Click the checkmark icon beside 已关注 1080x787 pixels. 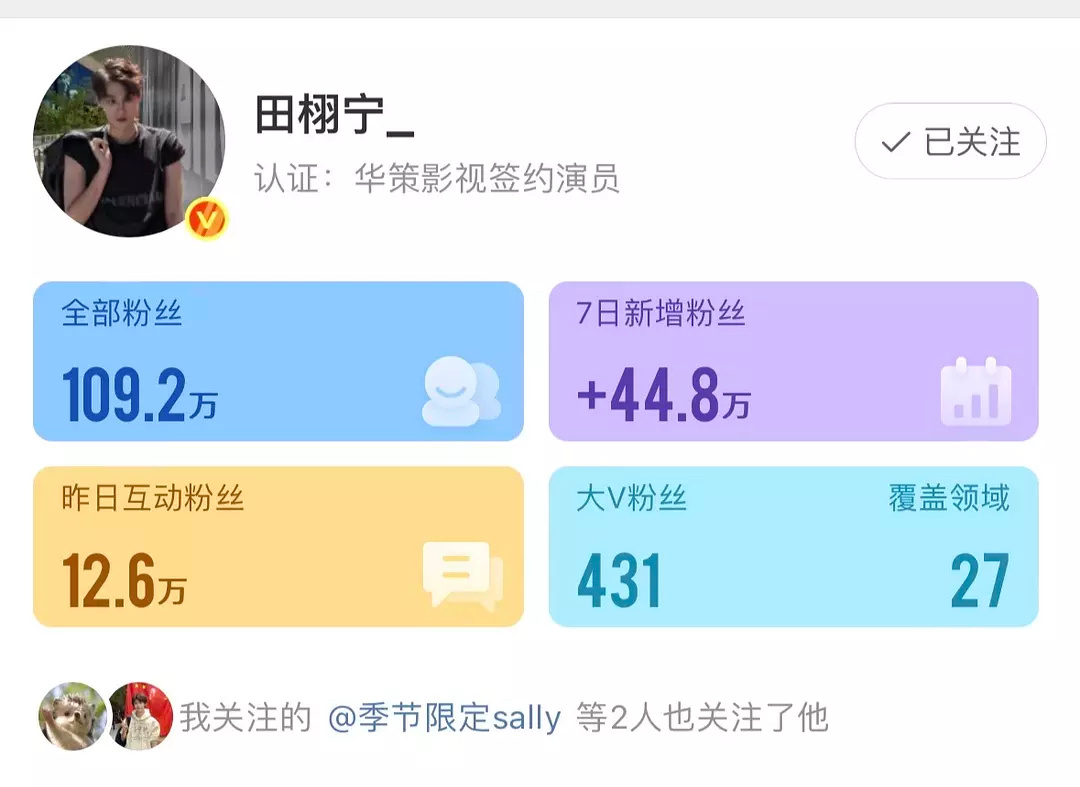tap(895, 143)
